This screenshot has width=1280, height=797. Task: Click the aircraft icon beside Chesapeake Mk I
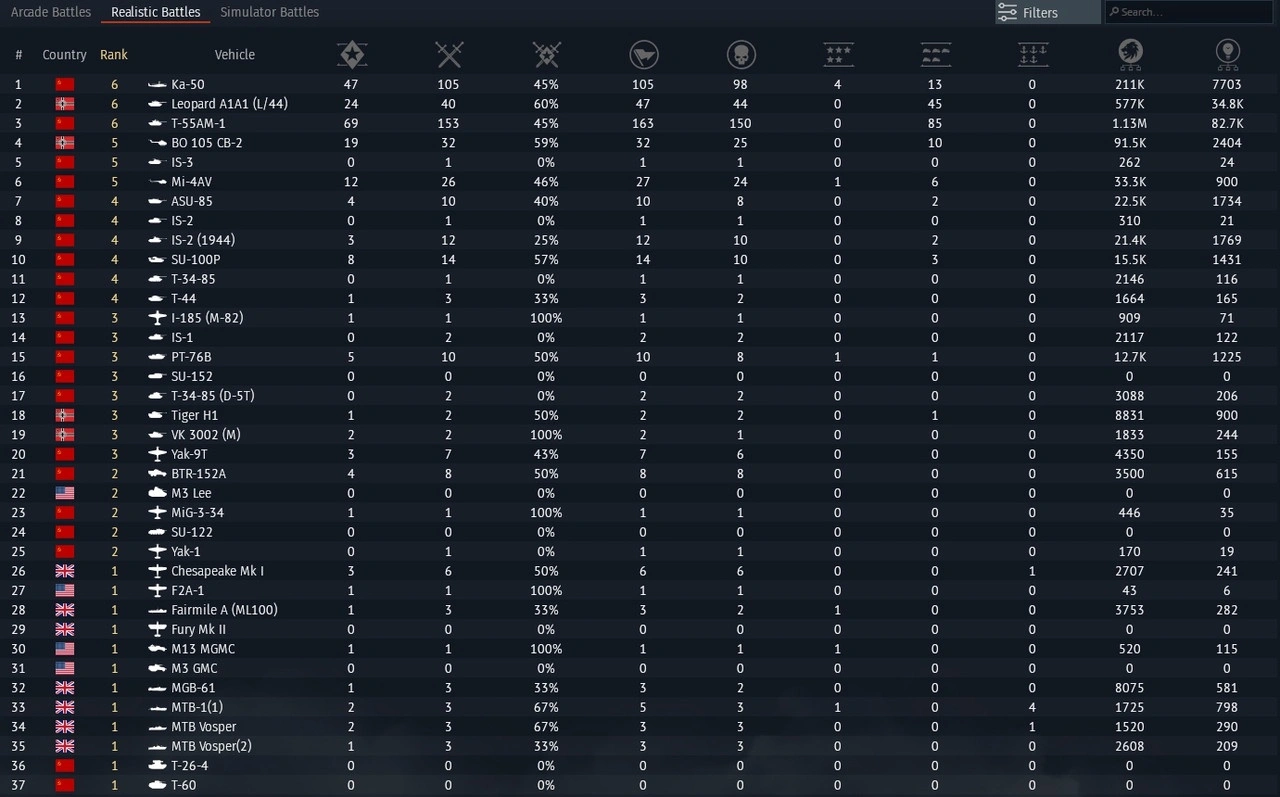coord(157,571)
